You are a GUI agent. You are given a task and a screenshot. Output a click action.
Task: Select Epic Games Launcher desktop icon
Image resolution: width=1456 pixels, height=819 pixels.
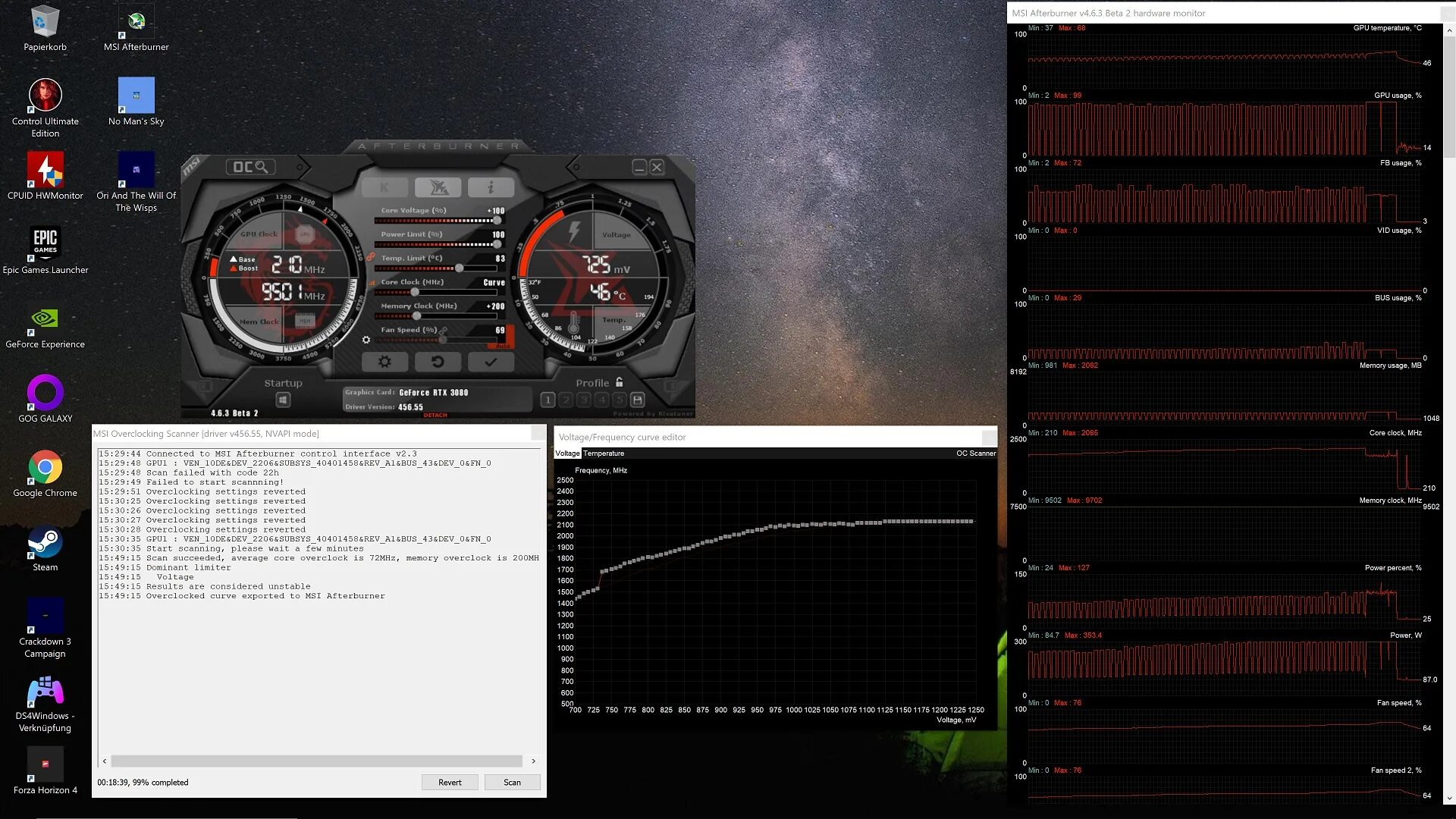click(x=45, y=250)
